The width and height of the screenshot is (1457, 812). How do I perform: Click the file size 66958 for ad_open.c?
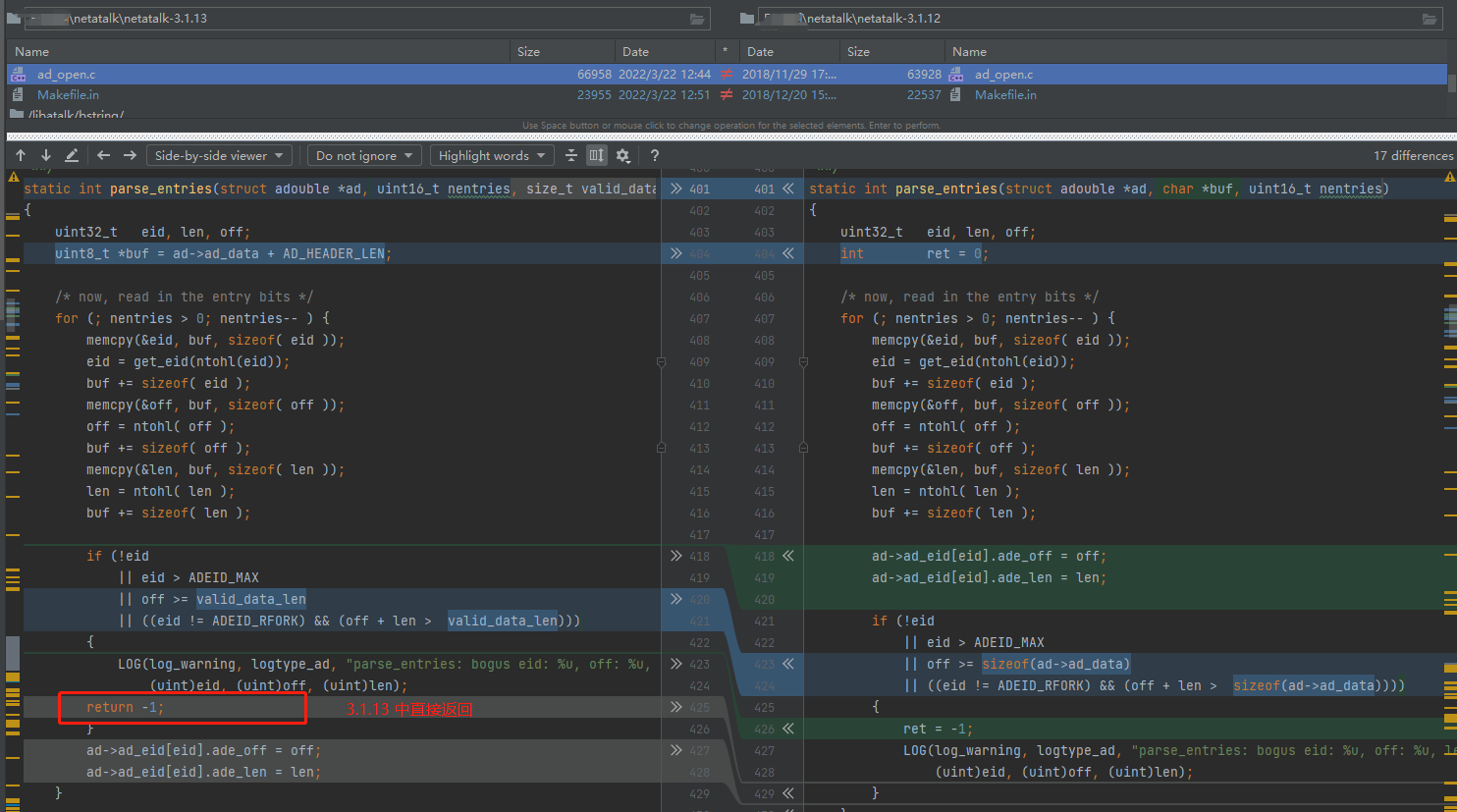point(594,75)
